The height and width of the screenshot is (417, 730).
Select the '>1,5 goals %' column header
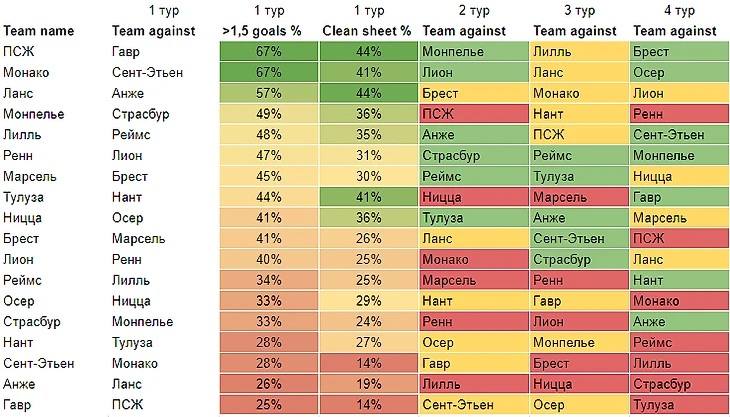coord(266,31)
